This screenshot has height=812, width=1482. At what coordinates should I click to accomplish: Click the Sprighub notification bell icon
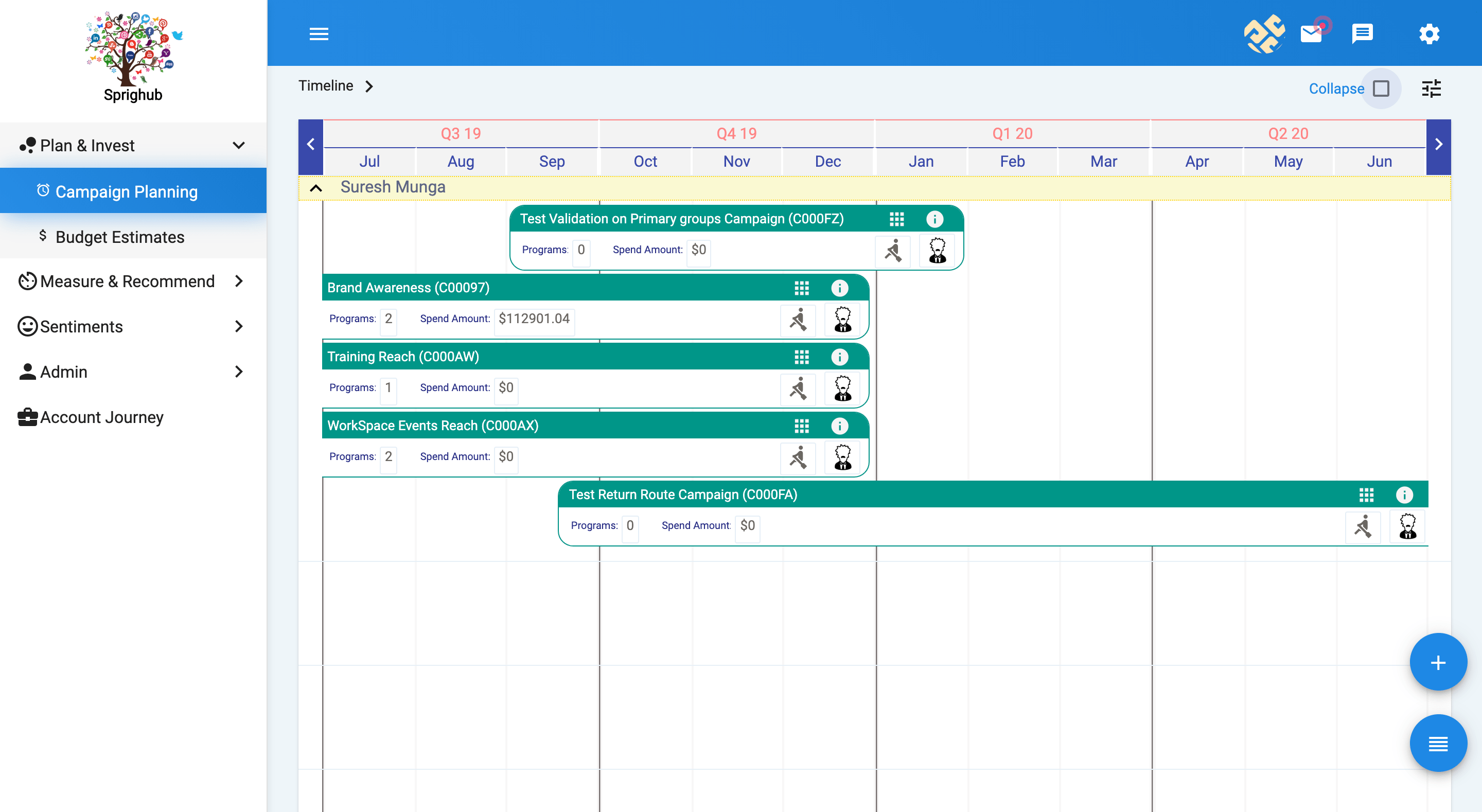point(1313,33)
